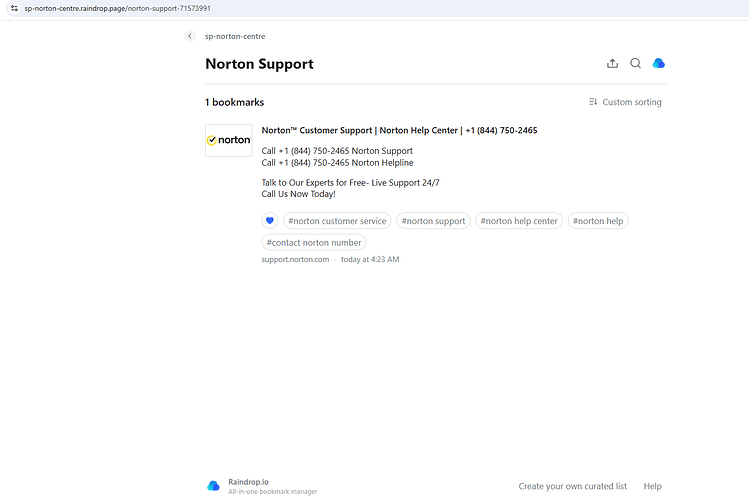Click the Norton Support heading
The width and height of the screenshot is (749, 499).
(259, 64)
